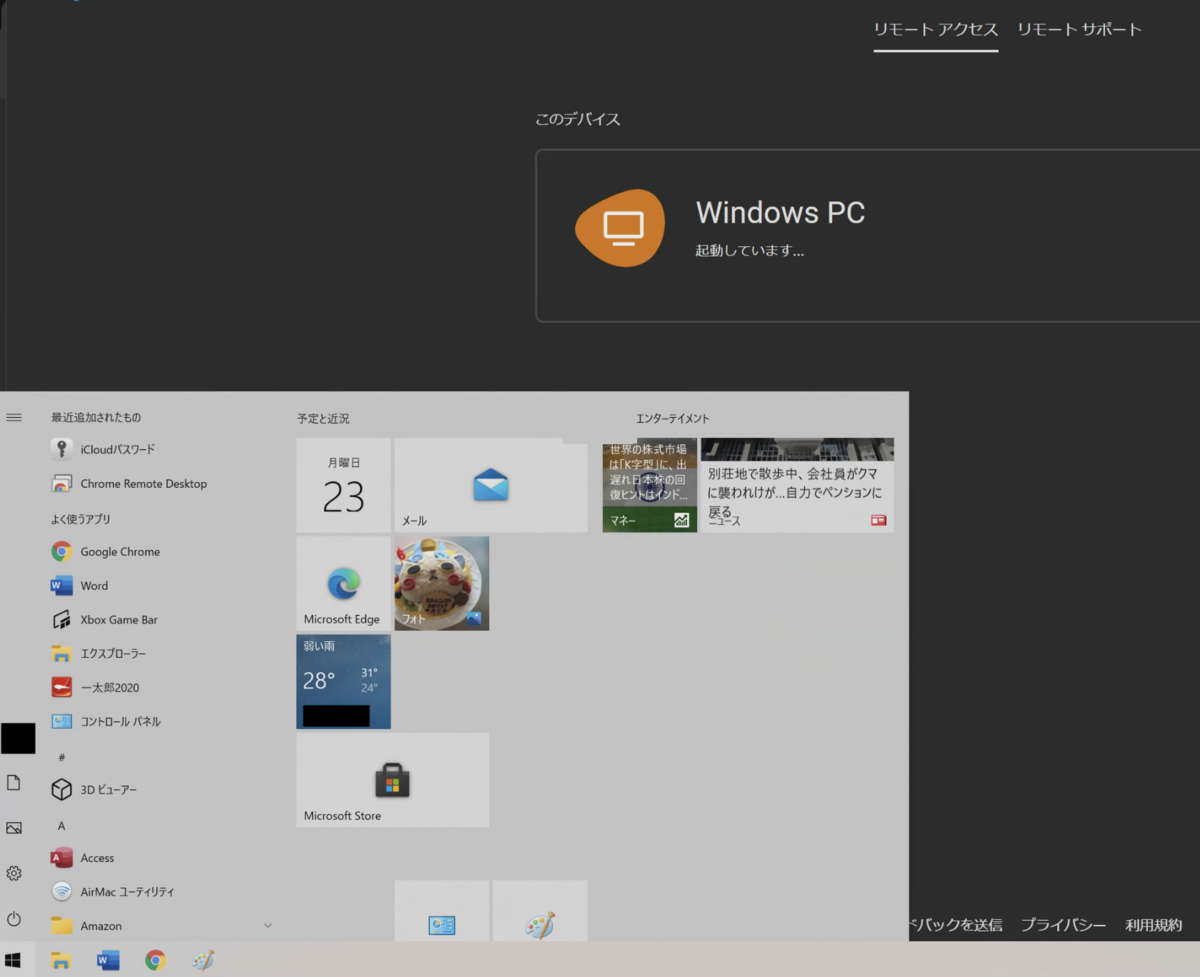Viewport: 1200px width, 977px height.
Task: Click the Control Panel tile below Microsoft Store
Action: click(x=442, y=911)
